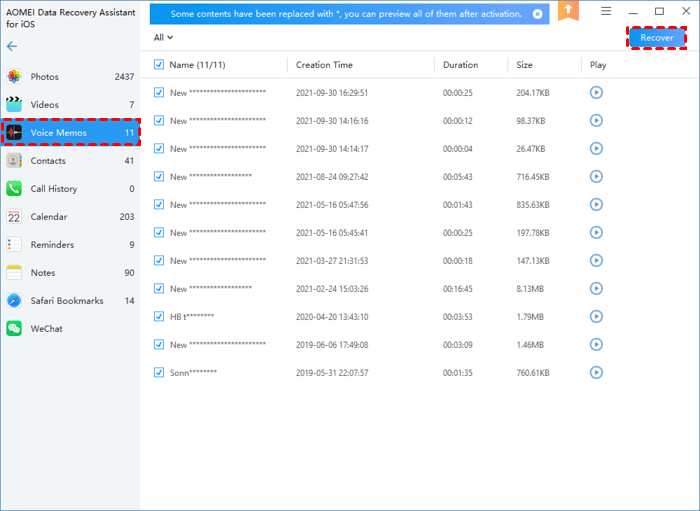Play the Sonn voice memo from 2019-05-31
700x511 pixels.
click(596, 373)
